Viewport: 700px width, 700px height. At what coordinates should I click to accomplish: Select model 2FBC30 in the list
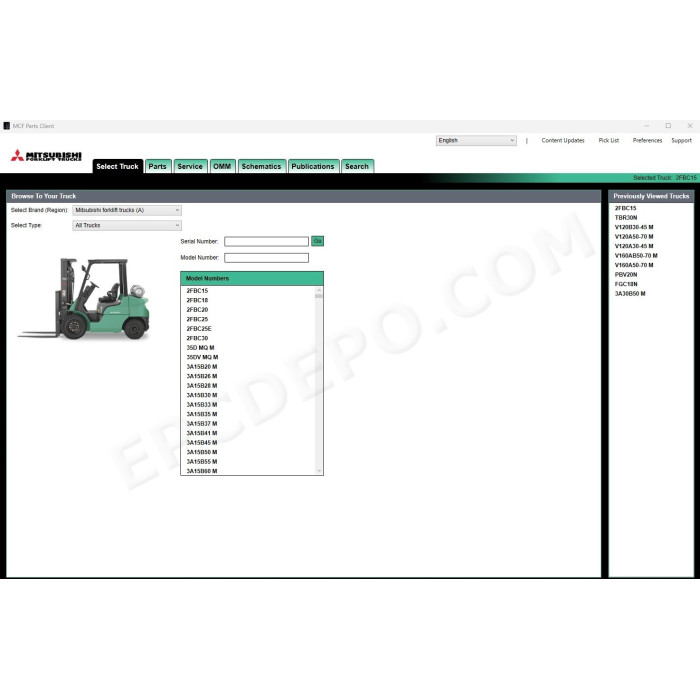pyautogui.click(x=197, y=338)
